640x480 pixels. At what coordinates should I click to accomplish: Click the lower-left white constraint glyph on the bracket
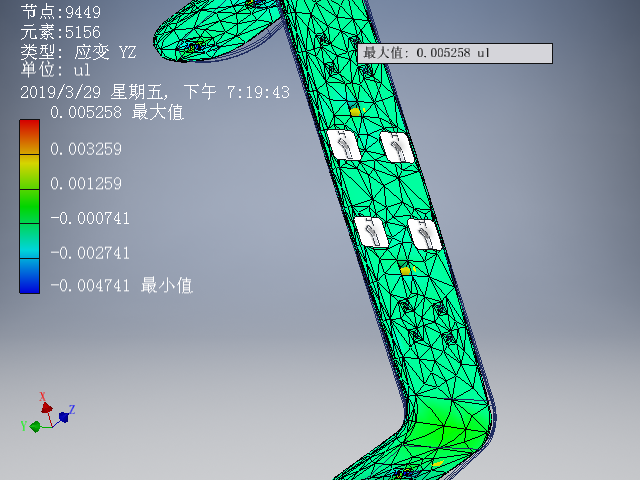(371, 232)
